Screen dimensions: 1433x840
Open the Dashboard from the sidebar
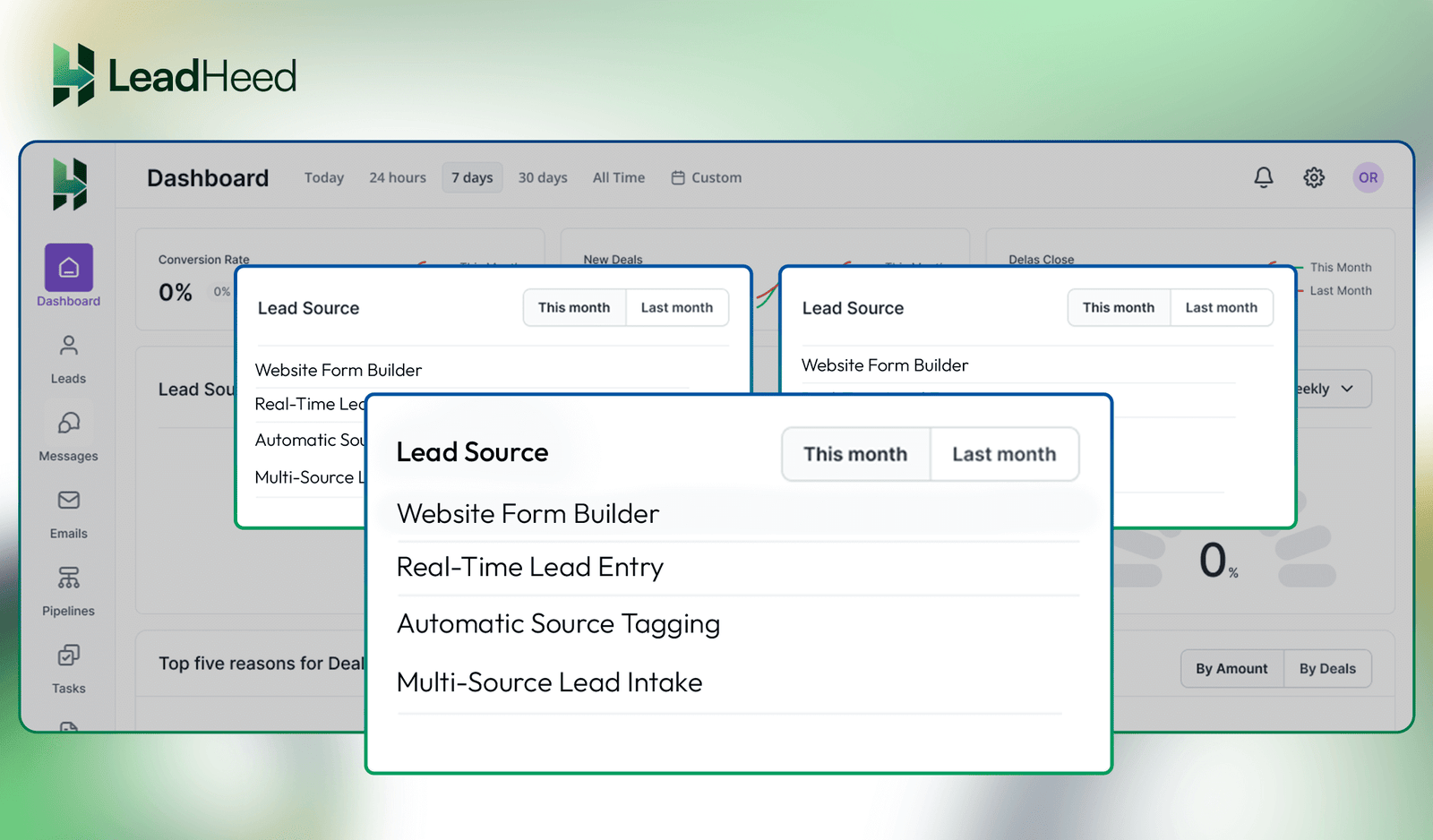(x=68, y=273)
